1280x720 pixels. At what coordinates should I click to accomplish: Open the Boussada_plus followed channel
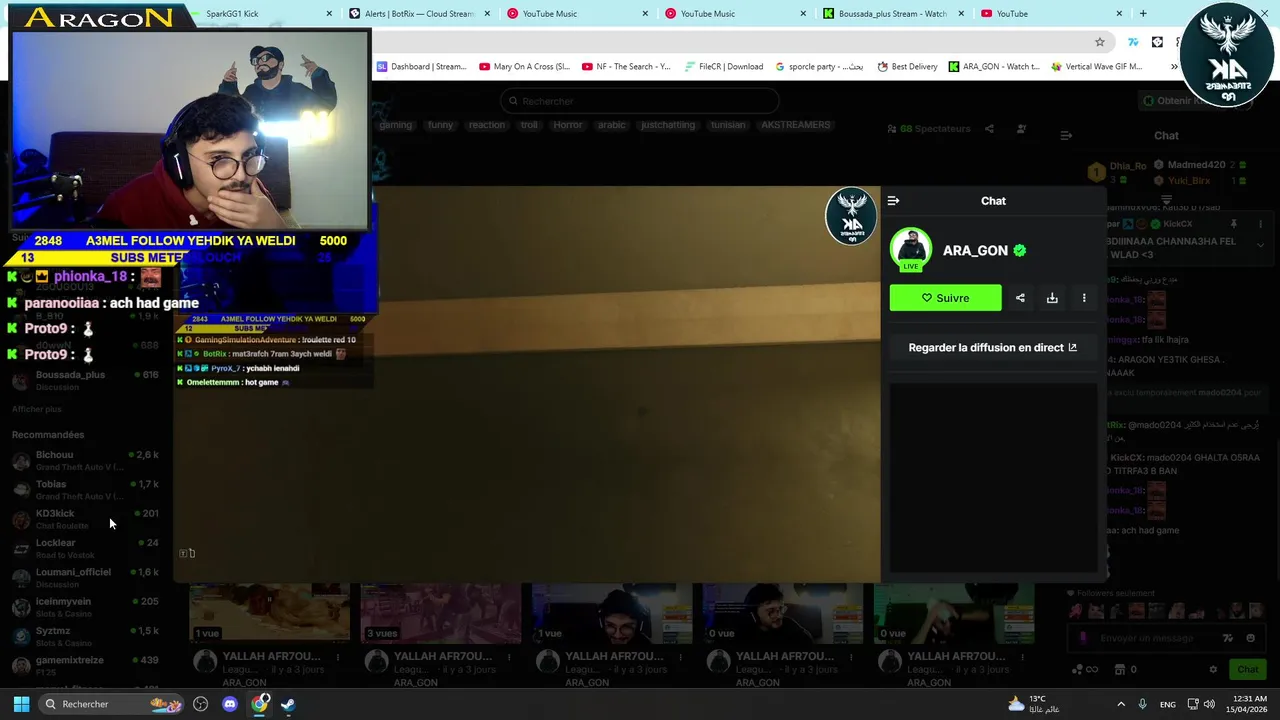85,380
